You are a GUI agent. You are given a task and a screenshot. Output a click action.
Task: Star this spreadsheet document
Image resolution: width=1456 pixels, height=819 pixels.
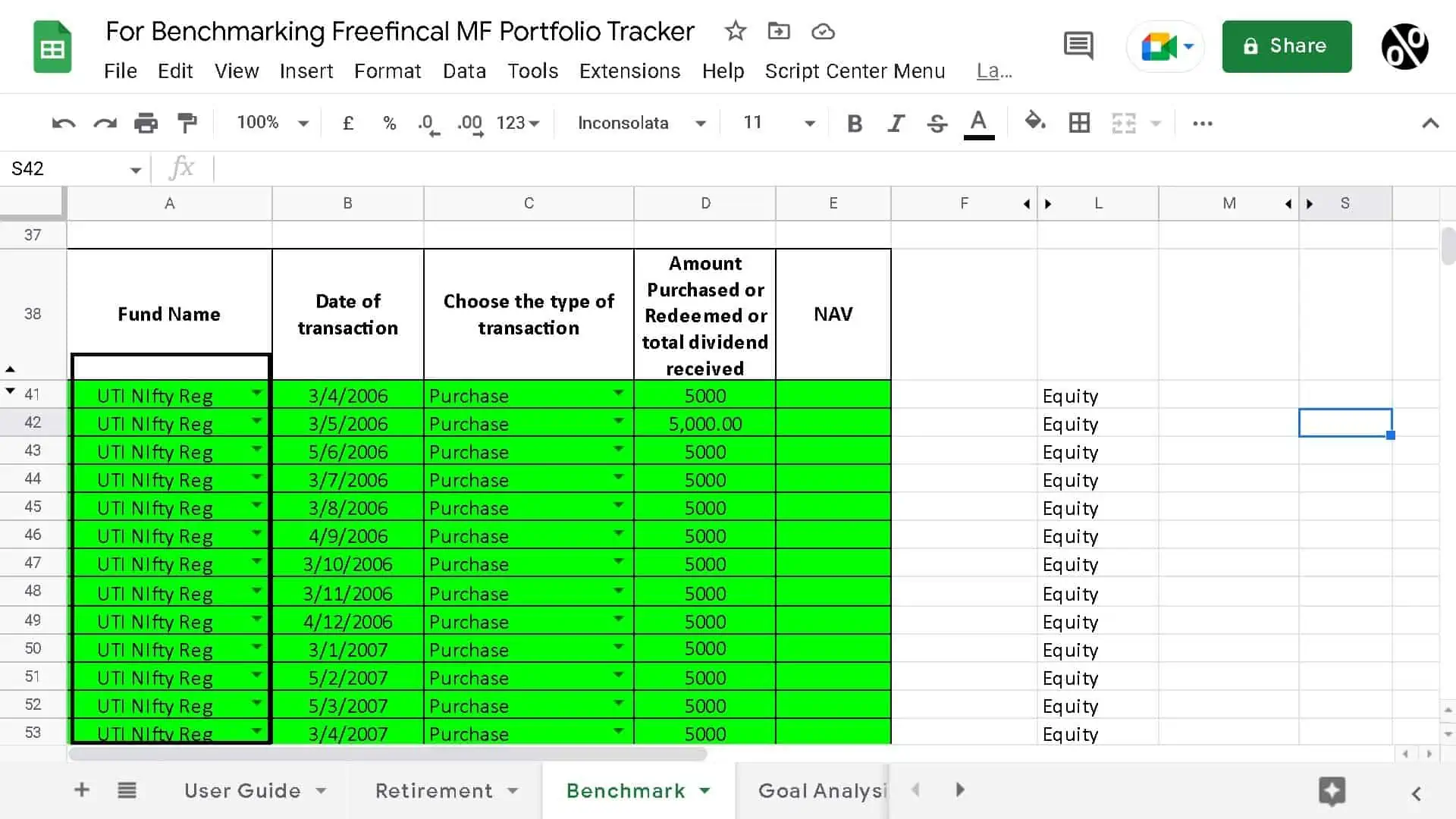click(x=735, y=31)
